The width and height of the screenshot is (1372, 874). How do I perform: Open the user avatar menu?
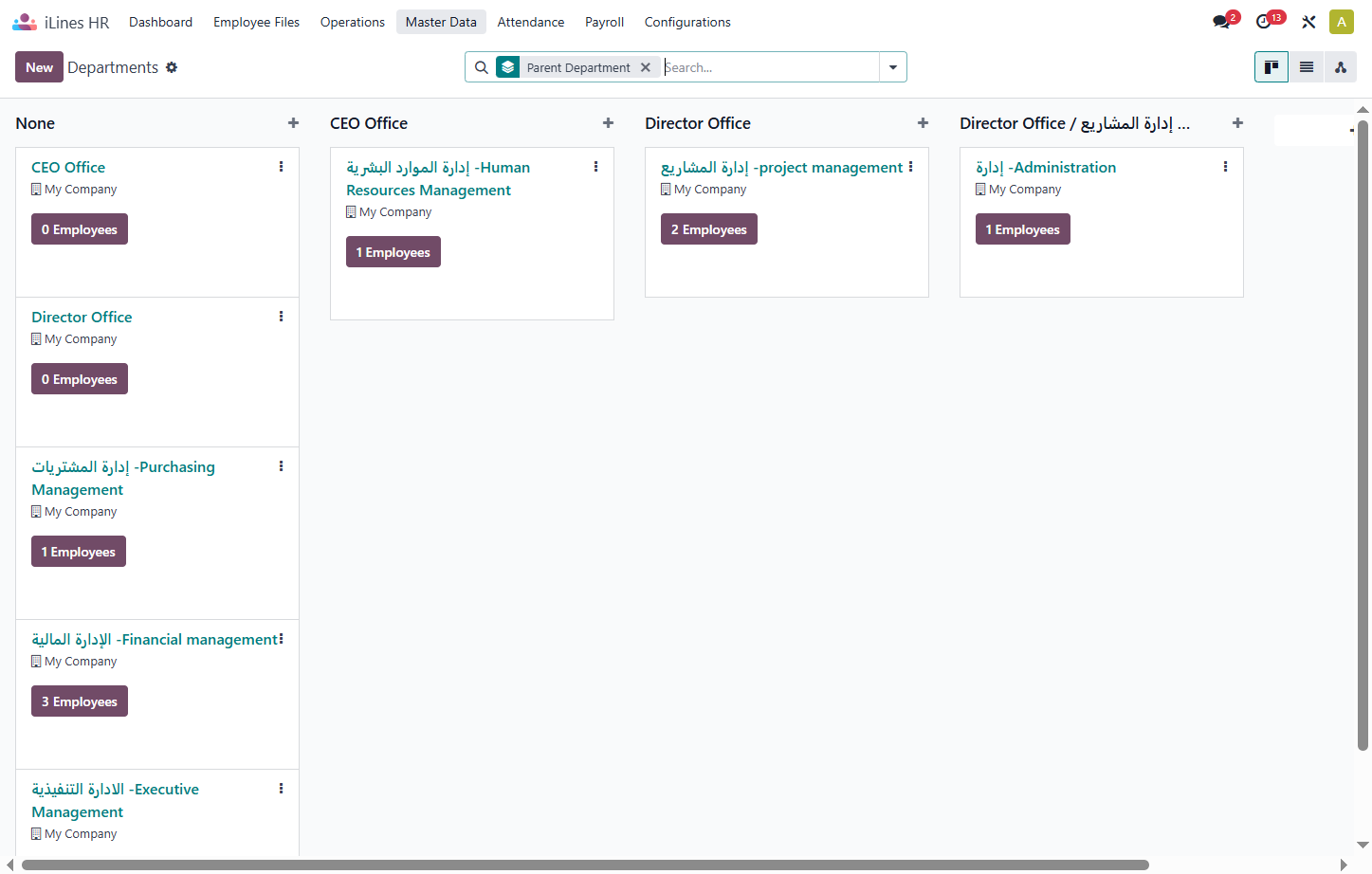(1342, 22)
